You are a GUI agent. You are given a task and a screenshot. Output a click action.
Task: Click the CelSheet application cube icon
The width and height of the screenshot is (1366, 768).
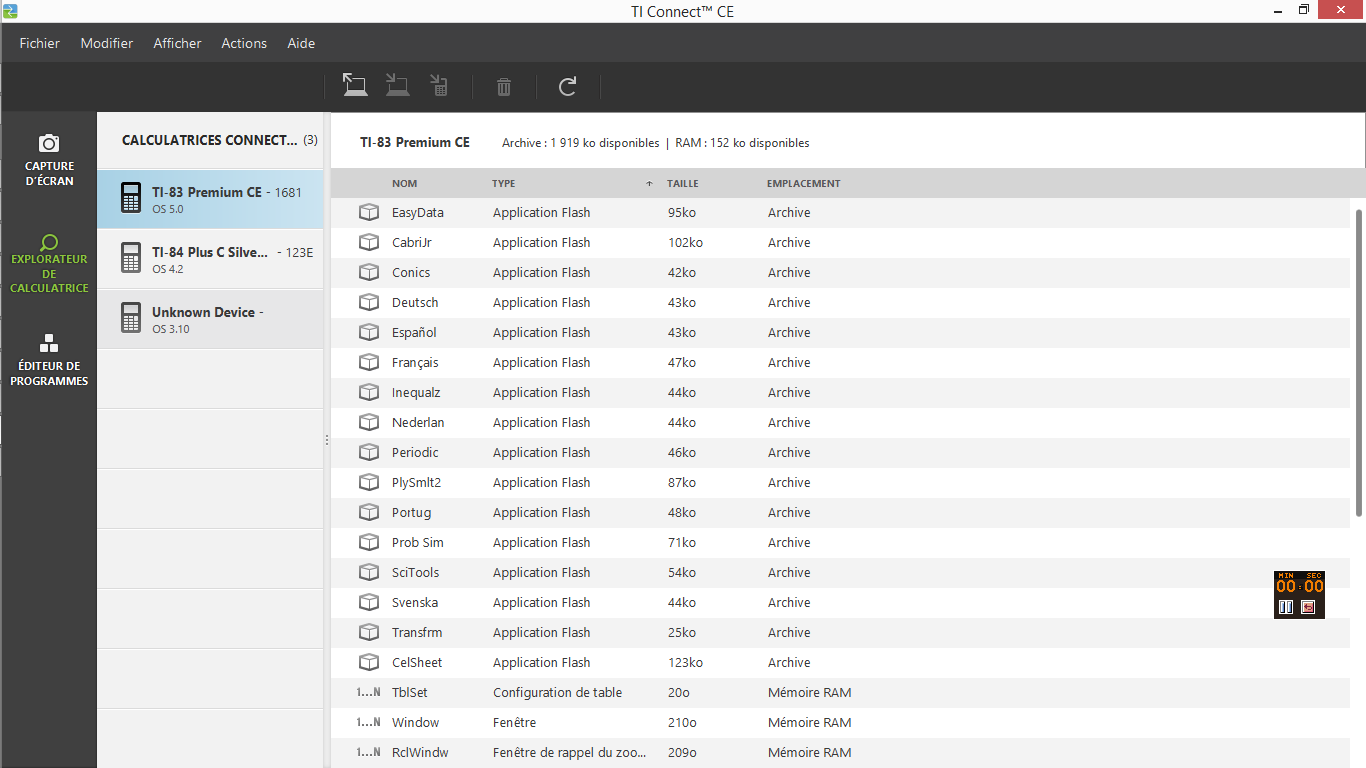point(369,662)
